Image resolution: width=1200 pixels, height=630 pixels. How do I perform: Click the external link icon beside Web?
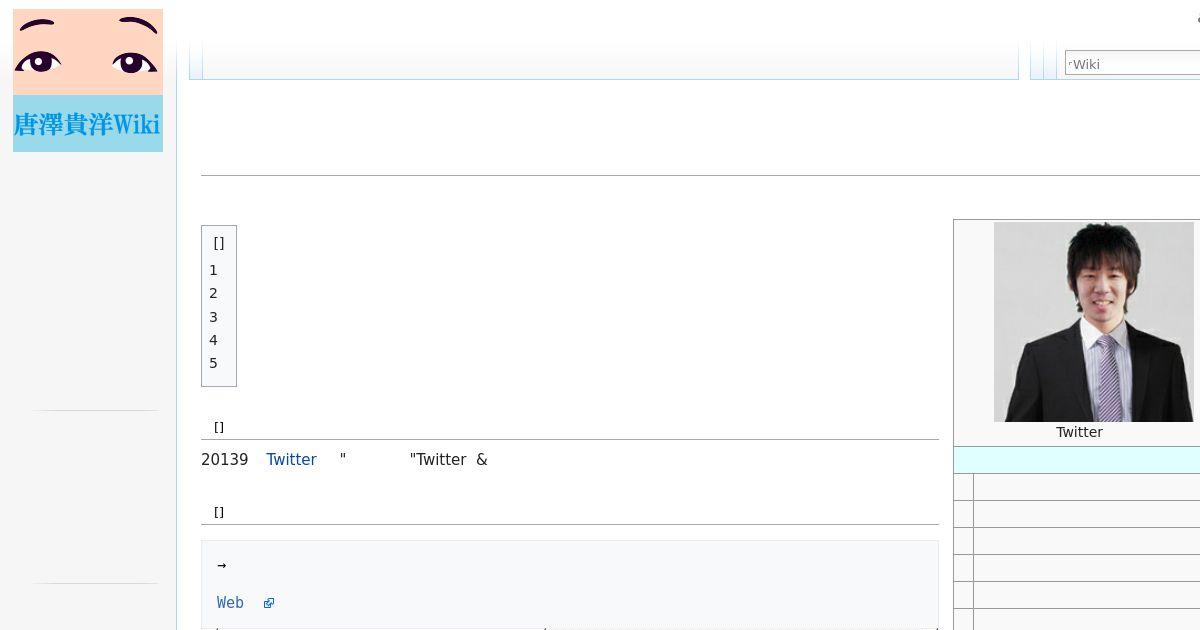point(268,603)
